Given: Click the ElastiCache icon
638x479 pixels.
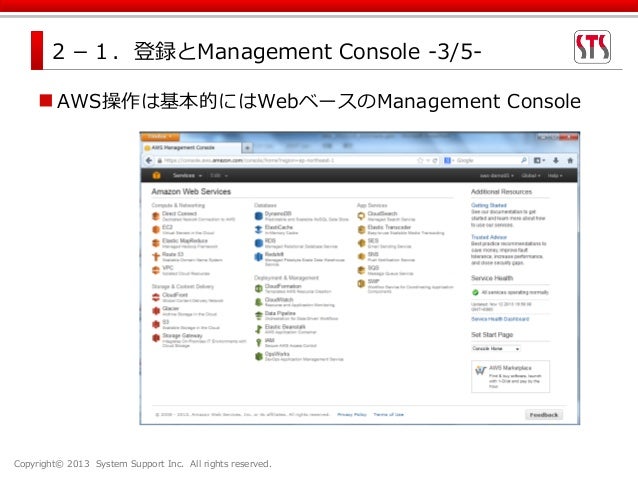Looking at the screenshot, I should coord(258,230).
